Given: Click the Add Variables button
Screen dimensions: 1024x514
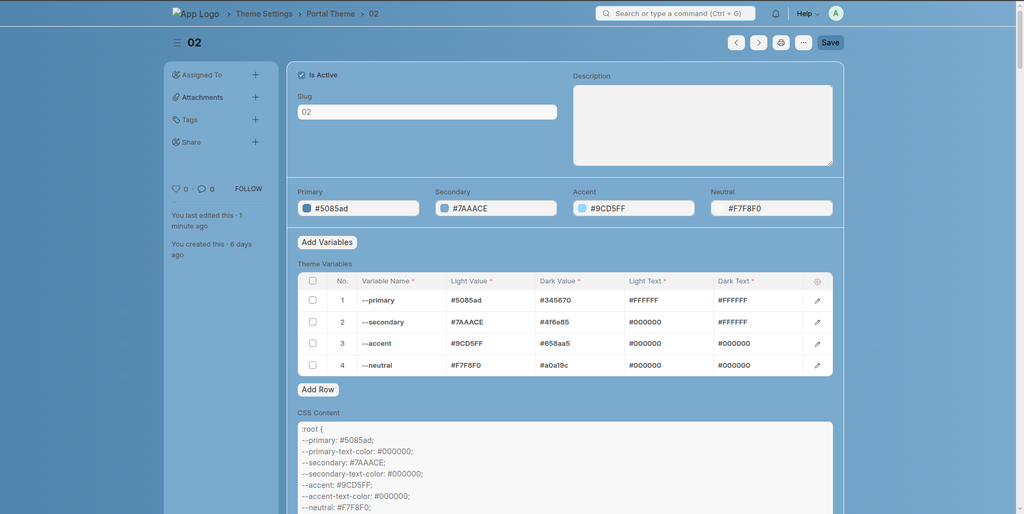Looking at the screenshot, I should tap(327, 242).
